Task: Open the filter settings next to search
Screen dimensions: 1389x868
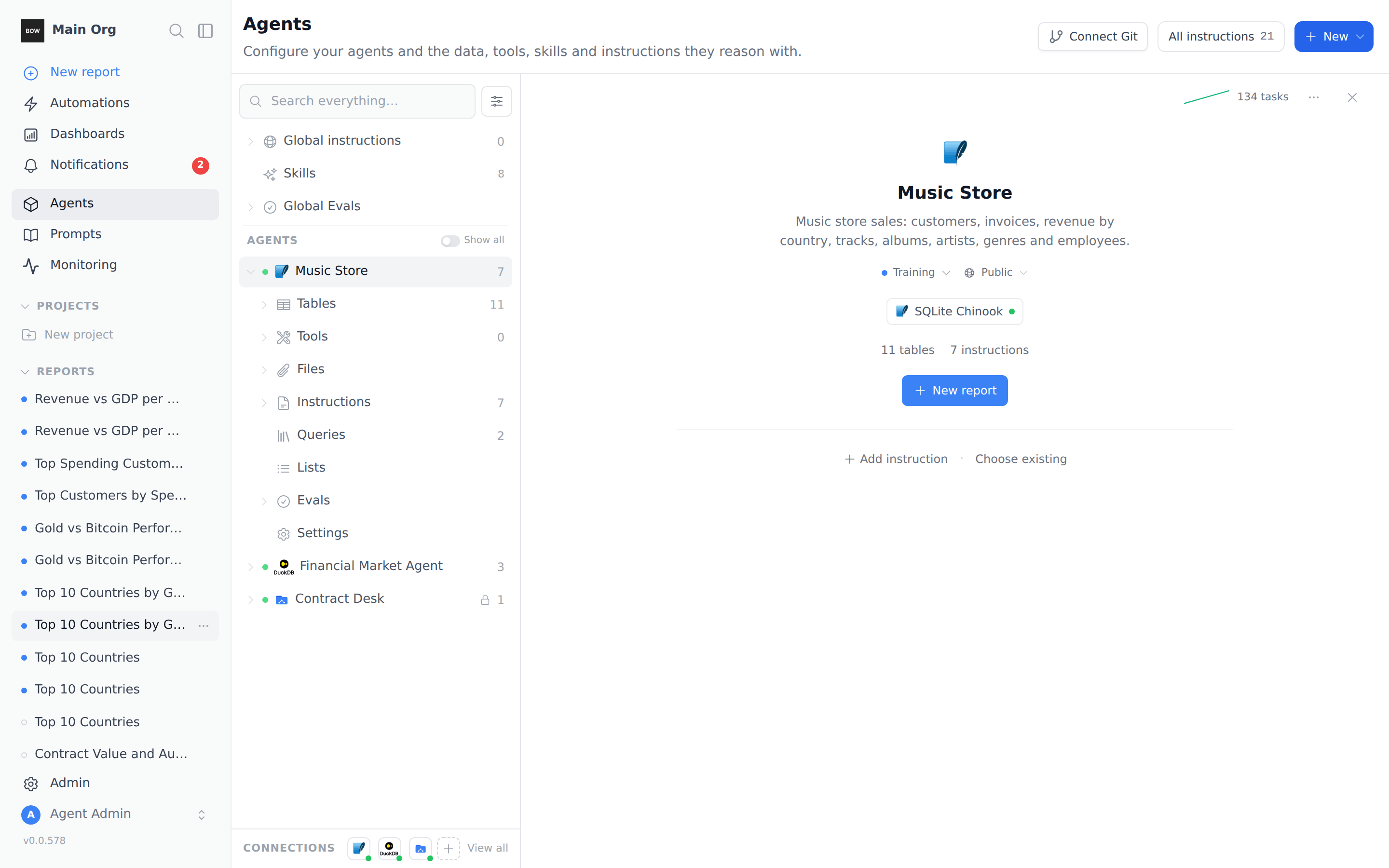Action: coord(496,101)
